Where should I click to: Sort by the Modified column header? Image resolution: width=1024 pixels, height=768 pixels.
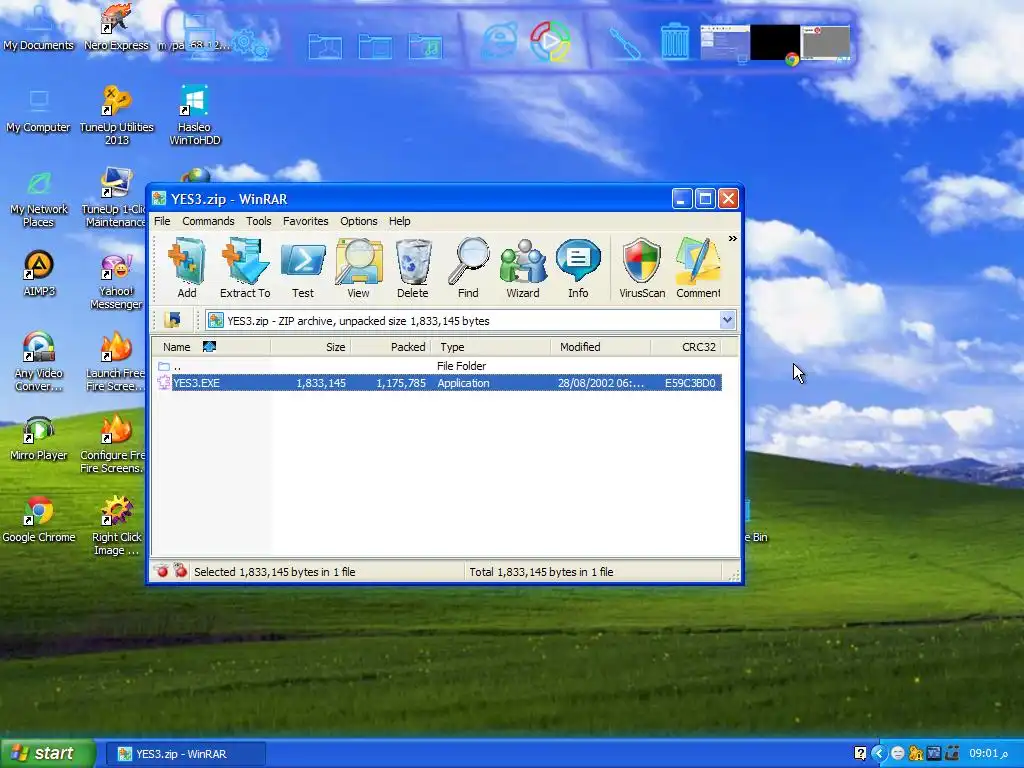[x=600, y=347]
